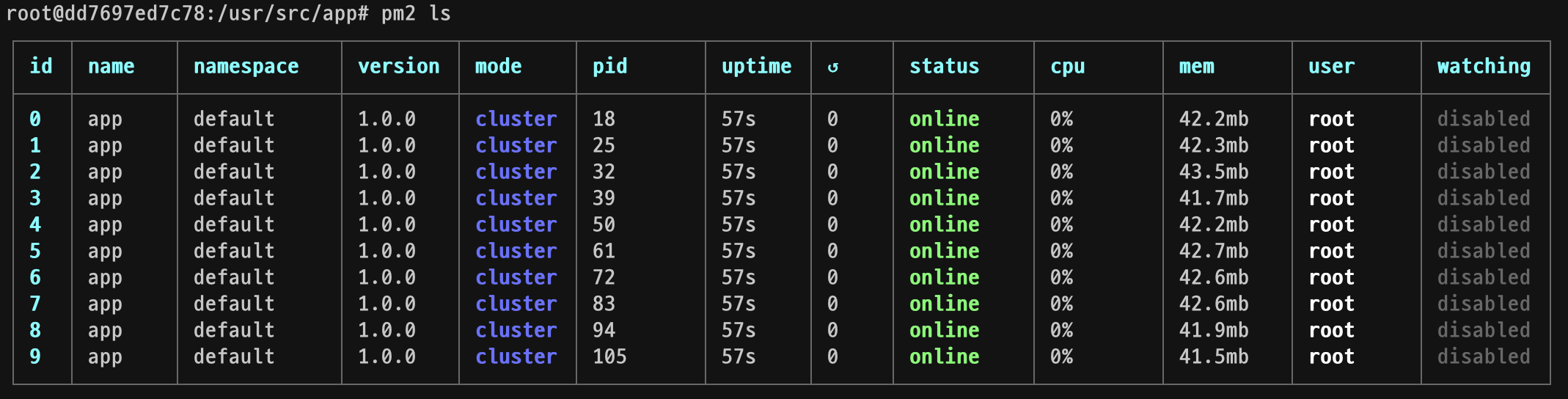Viewport: 1568px width, 399px height.
Task: Select process id 9
Action: point(35,356)
